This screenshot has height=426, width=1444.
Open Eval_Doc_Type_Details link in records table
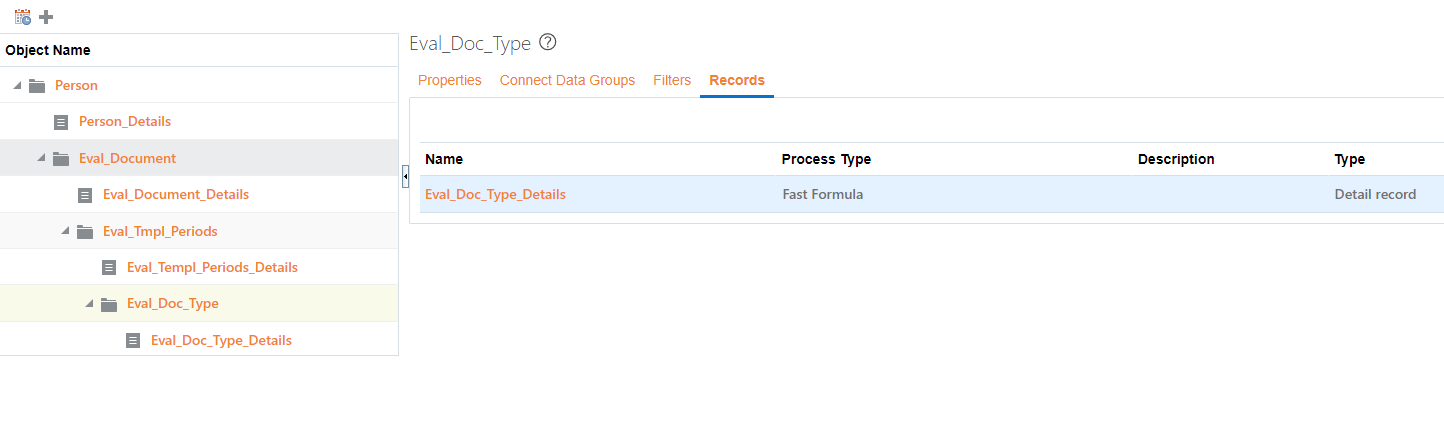[x=495, y=195]
